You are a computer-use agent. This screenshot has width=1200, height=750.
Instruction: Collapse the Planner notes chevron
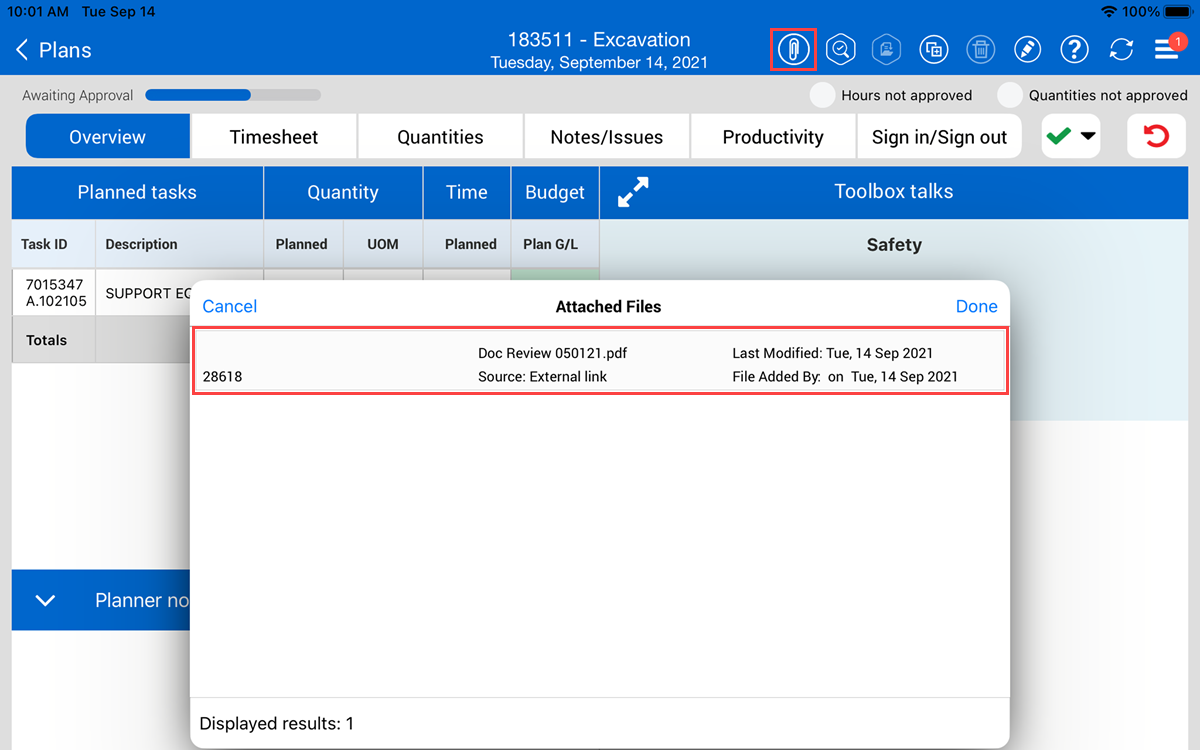pos(45,600)
